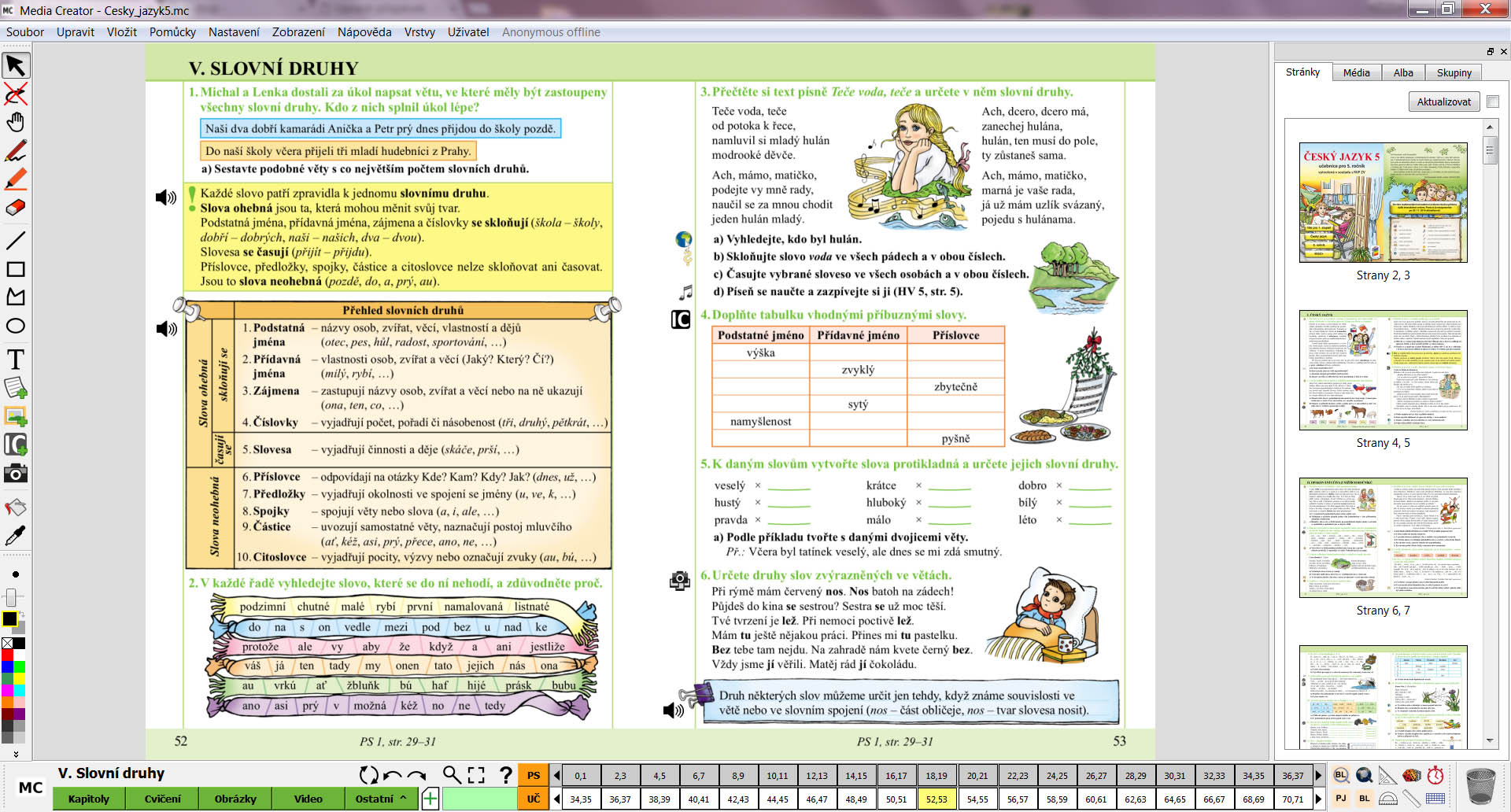Open the Pomůcky menu
The image size is (1511, 812).
[172, 32]
